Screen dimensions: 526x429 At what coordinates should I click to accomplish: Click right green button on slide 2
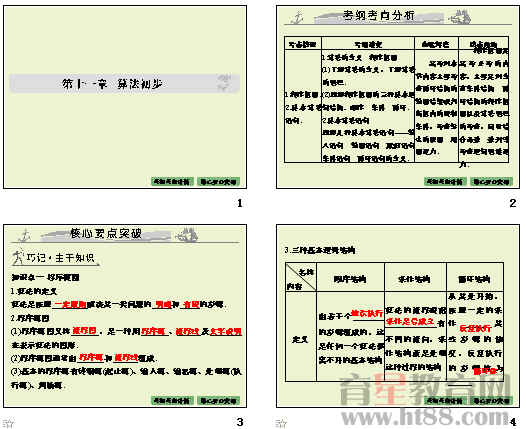(x=491, y=182)
